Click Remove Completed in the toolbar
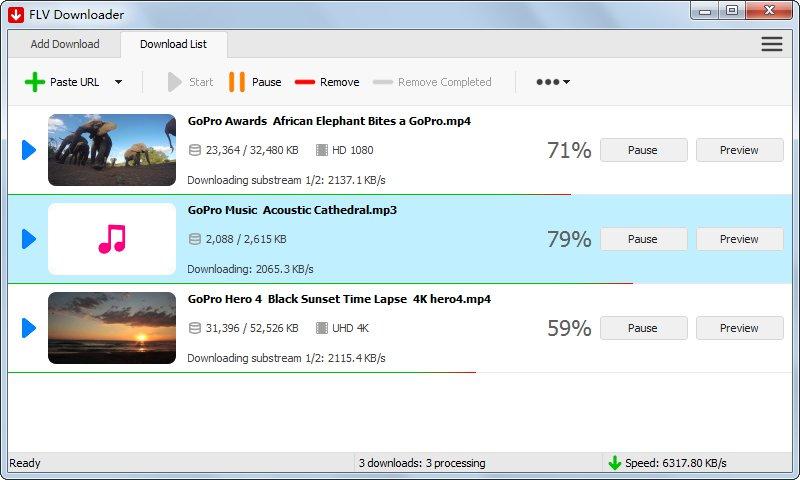Screen dimensions: 800x480 pyautogui.click(x=432, y=82)
